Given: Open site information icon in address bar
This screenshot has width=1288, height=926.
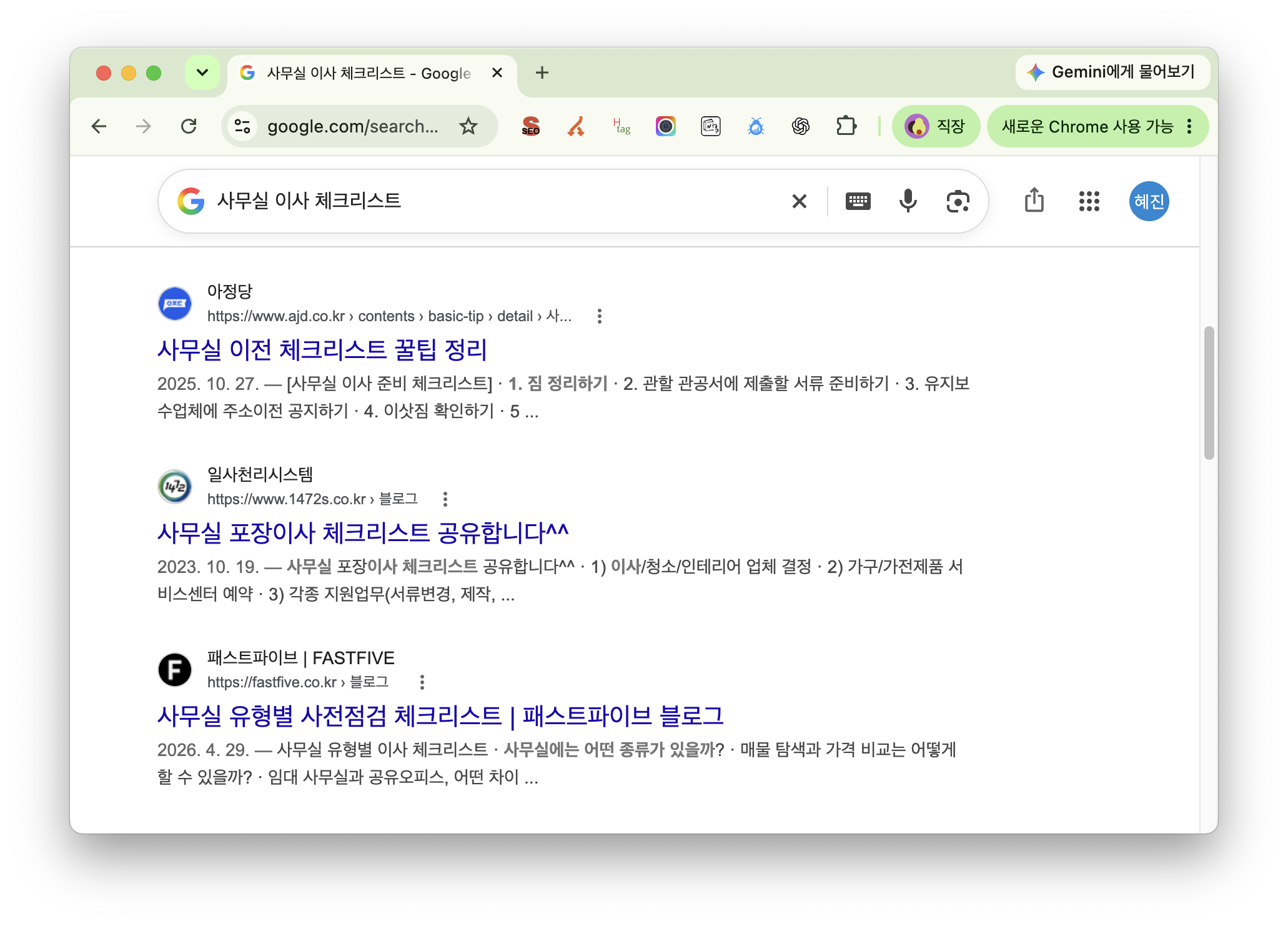Looking at the screenshot, I should tap(242, 126).
